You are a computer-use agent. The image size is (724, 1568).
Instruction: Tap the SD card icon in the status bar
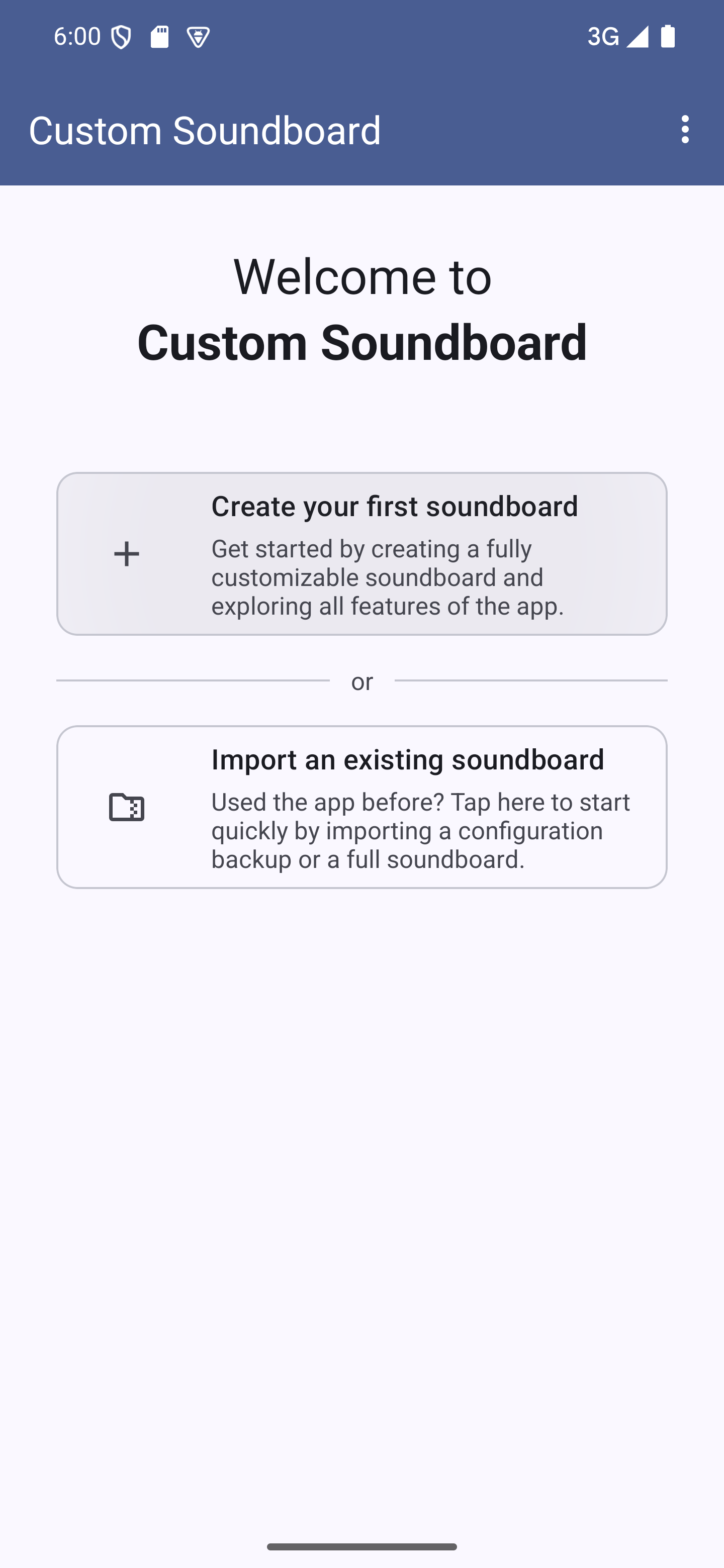pos(159,37)
